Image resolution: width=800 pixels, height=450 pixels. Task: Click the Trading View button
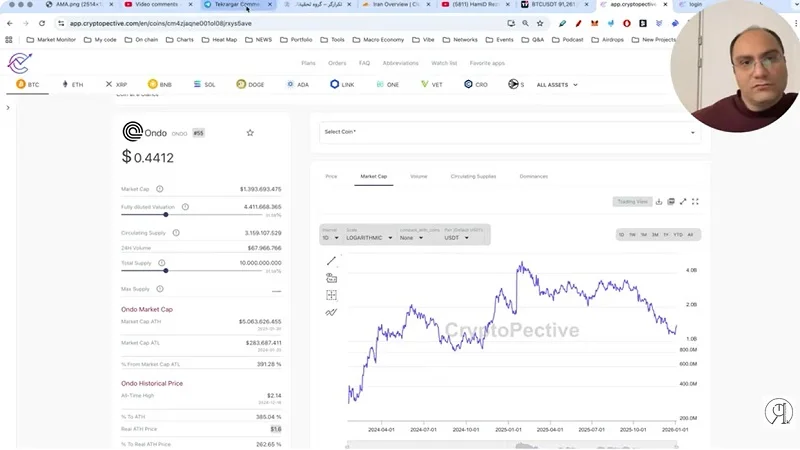[x=632, y=201]
